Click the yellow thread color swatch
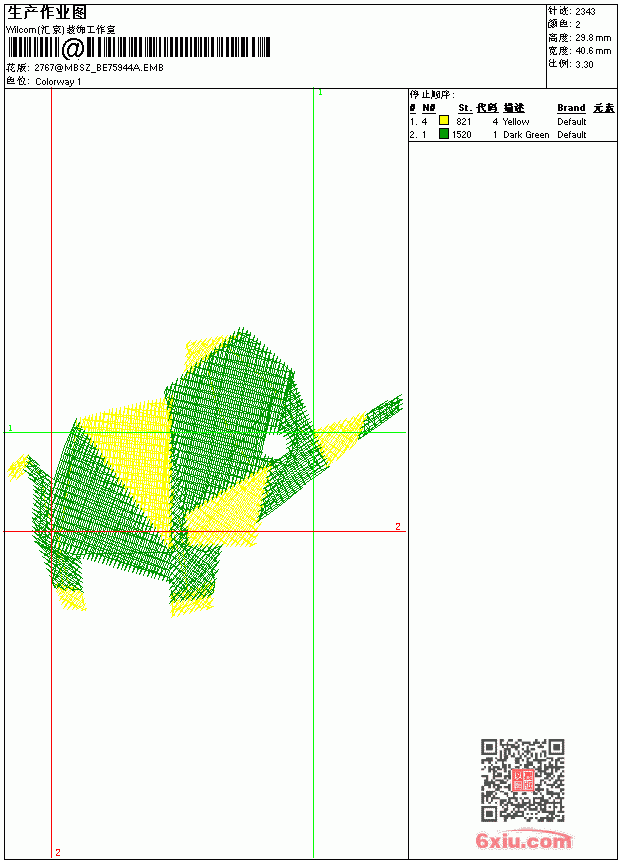The width and height of the screenshot is (620, 860). (x=444, y=121)
